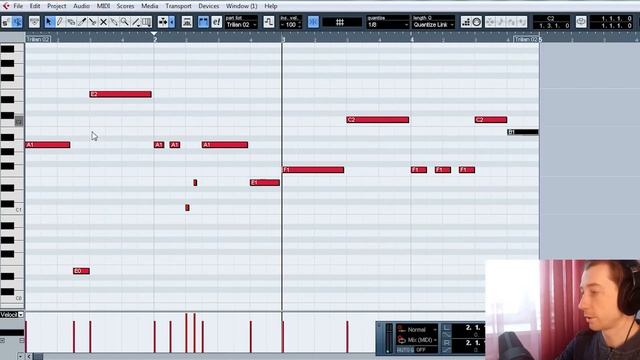
Task: Click the R right locator button
Action: [447, 342]
